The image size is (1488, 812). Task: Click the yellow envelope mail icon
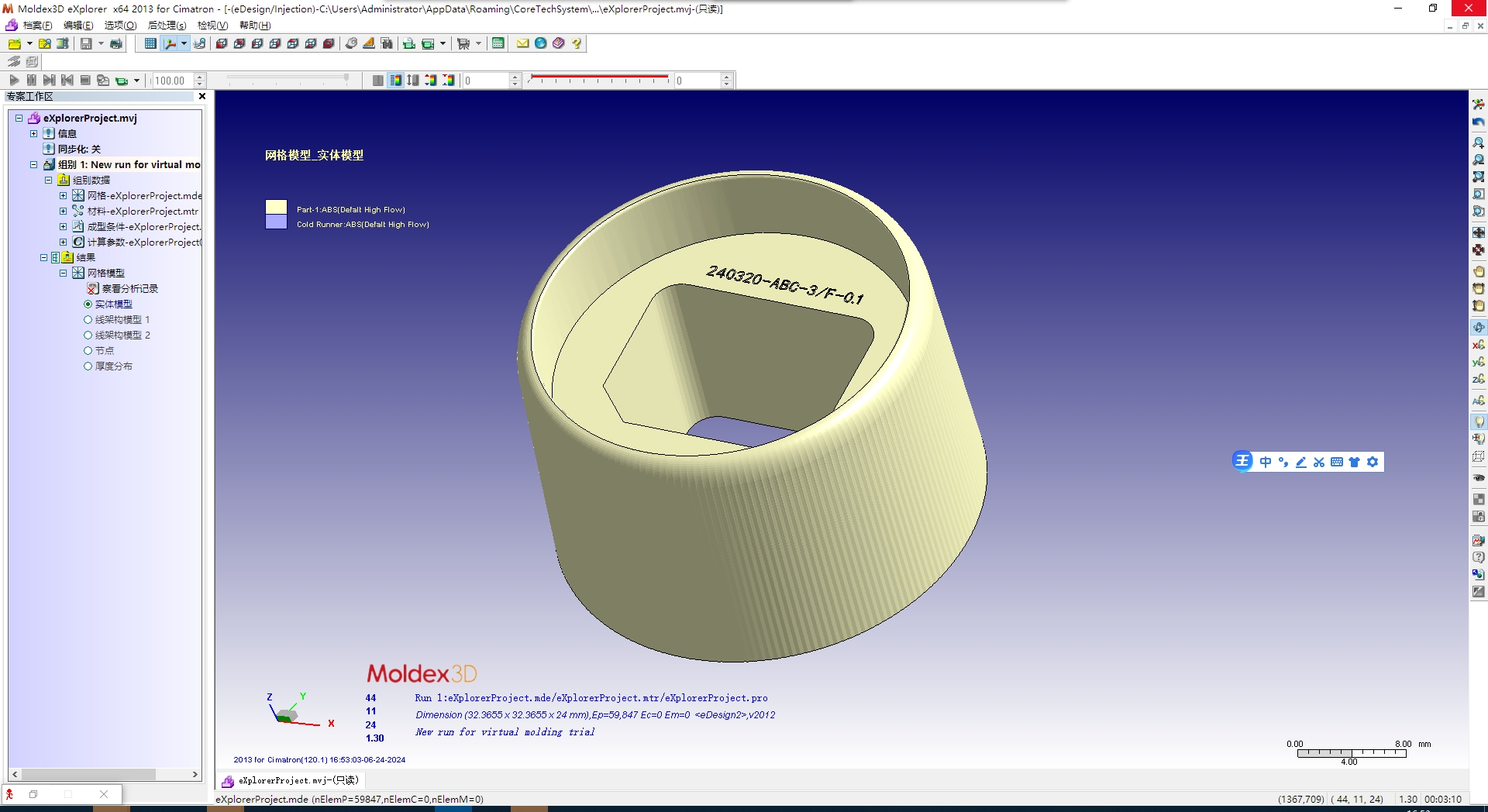(x=523, y=44)
